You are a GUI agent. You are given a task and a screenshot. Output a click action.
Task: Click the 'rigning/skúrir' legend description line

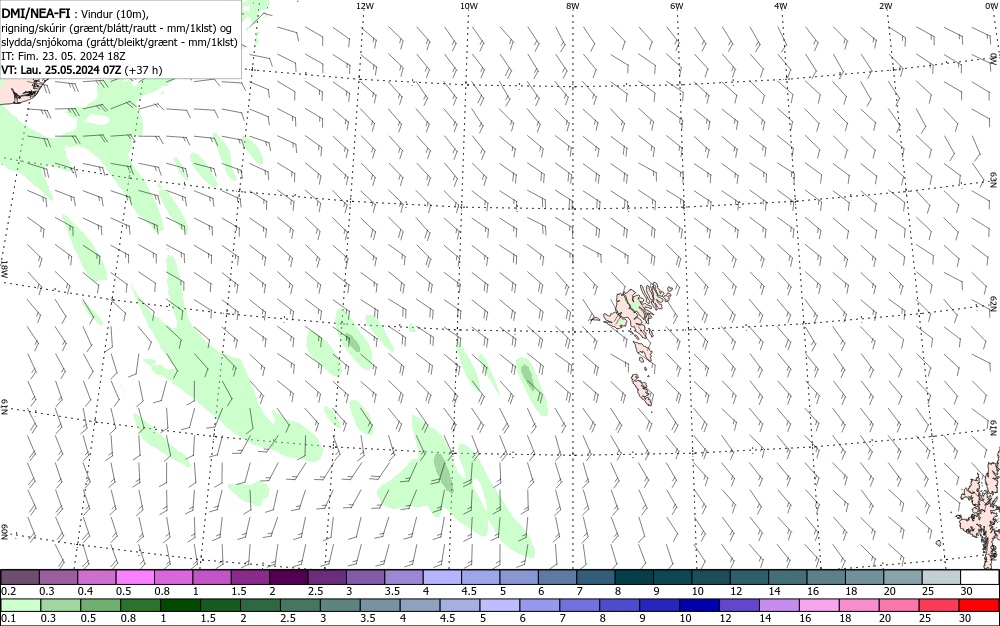click(117, 29)
